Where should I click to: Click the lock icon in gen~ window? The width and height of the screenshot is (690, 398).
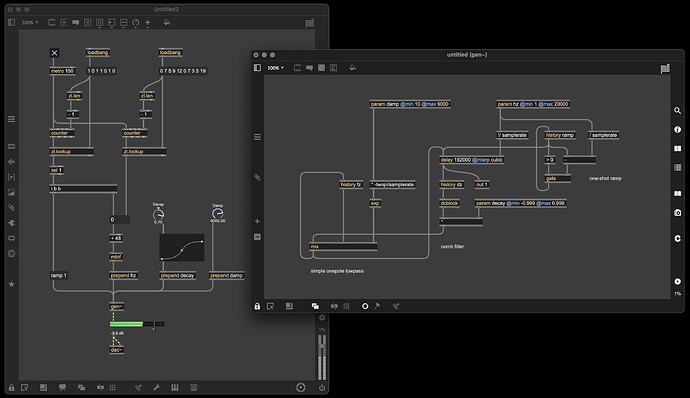click(257, 306)
